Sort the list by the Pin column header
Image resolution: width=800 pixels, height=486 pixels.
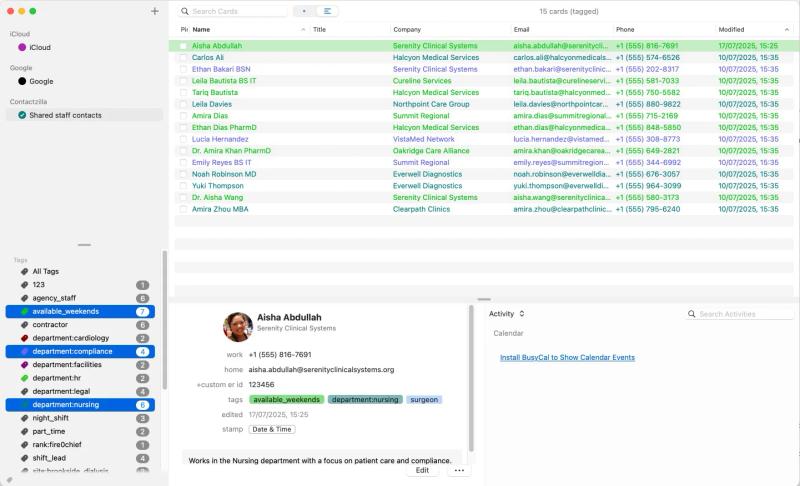pyautogui.click(x=184, y=30)
